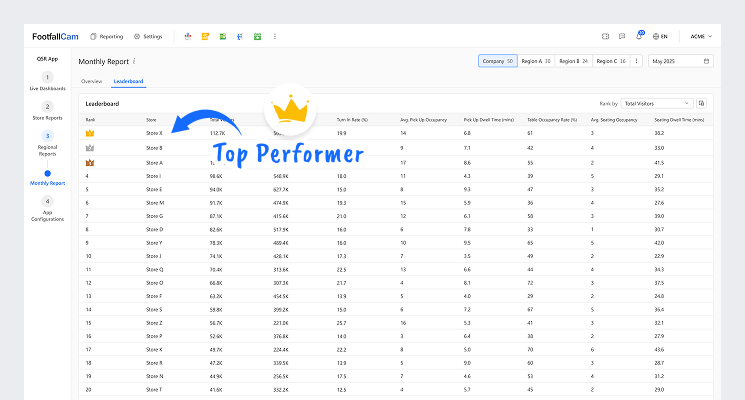
Task: Open step 1 Live Dashboards
Action: pos(48,81)
